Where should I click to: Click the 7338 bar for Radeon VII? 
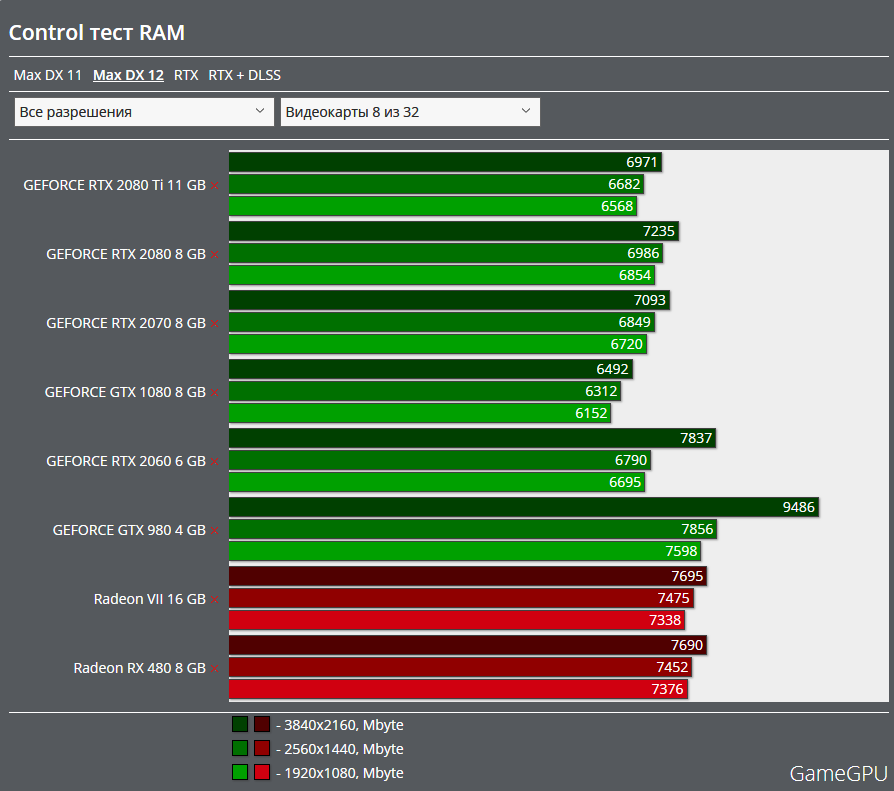(457, 620)
